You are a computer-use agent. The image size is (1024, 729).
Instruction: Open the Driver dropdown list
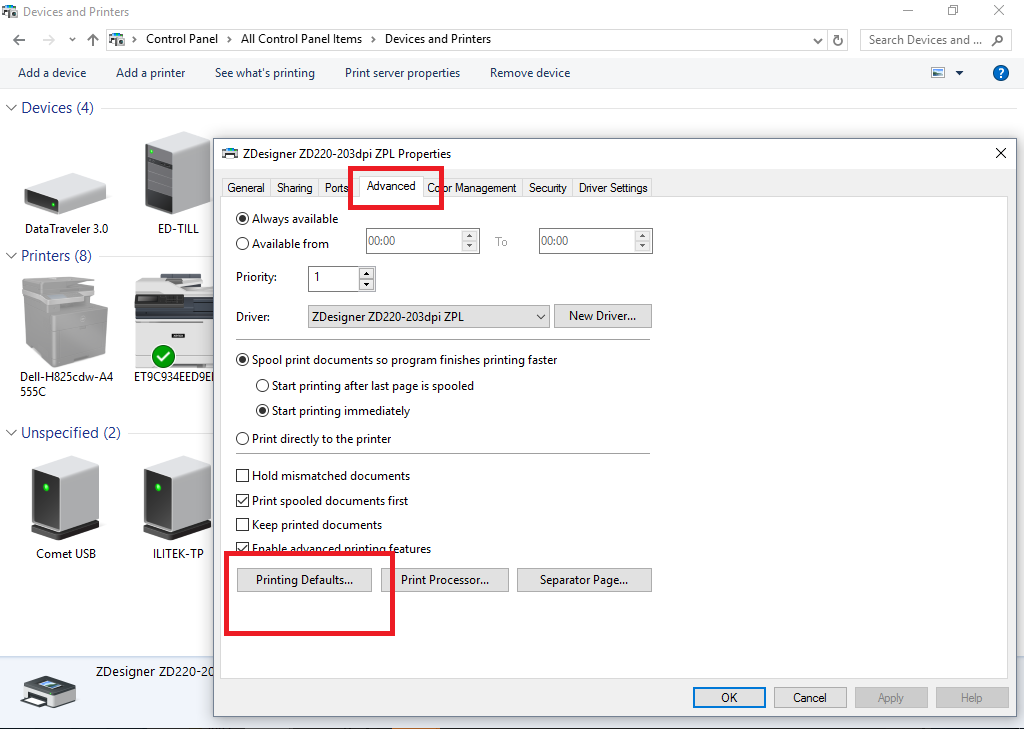point(540,317)
